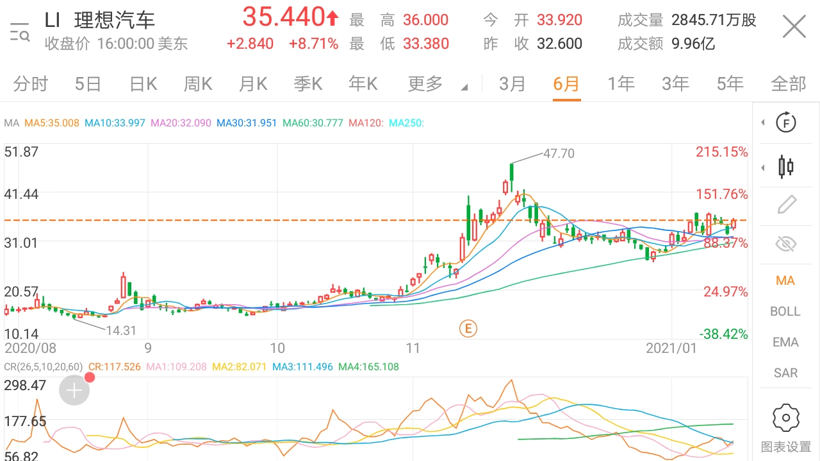This screenshot has width=820, height=461.
Task: Click the MA120 legend label
Action: [366, 123]
